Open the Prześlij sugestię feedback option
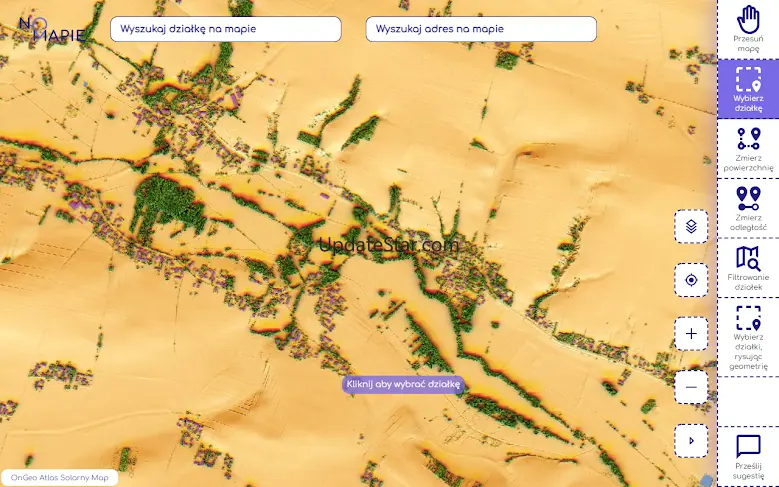 coord(748,457)
